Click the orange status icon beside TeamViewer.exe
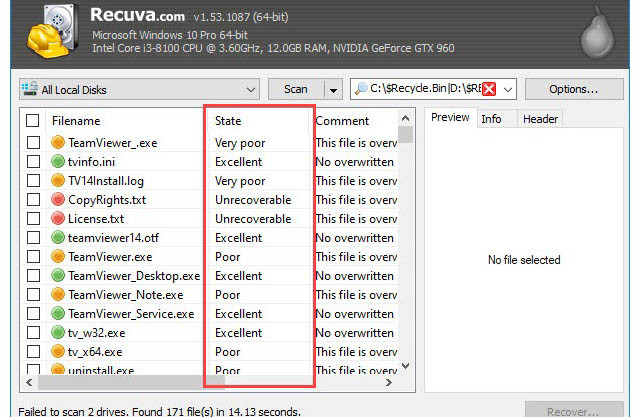This screenshot has height=417, width=640. (x=58, y=257)
